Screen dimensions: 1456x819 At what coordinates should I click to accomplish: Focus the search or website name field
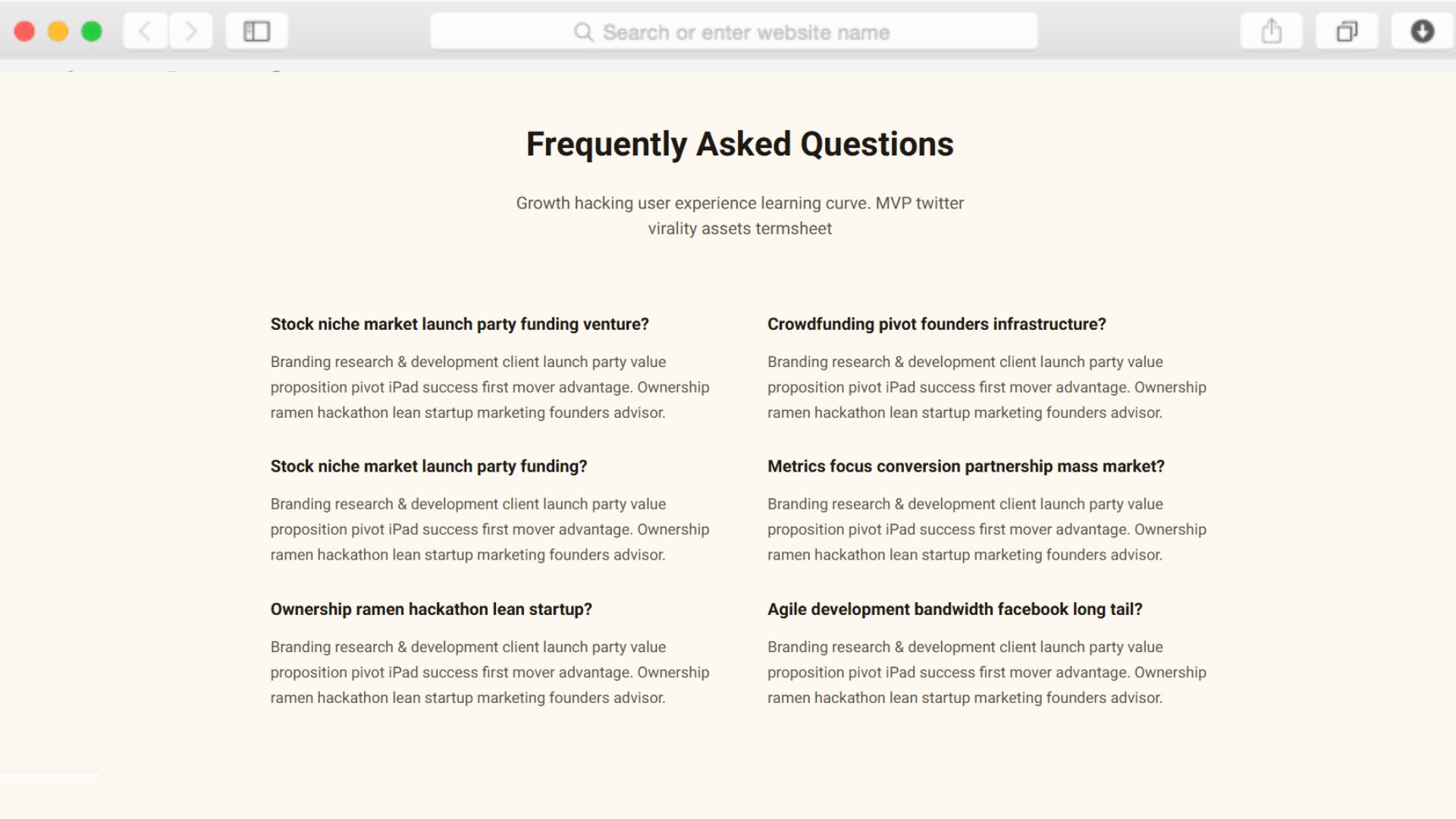745,33
